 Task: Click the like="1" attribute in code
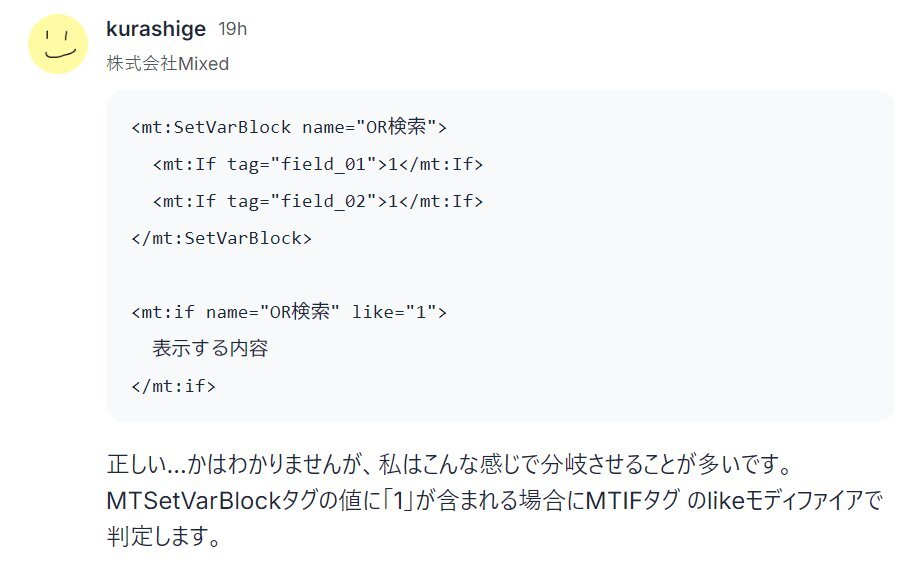[x=394, y=312]
